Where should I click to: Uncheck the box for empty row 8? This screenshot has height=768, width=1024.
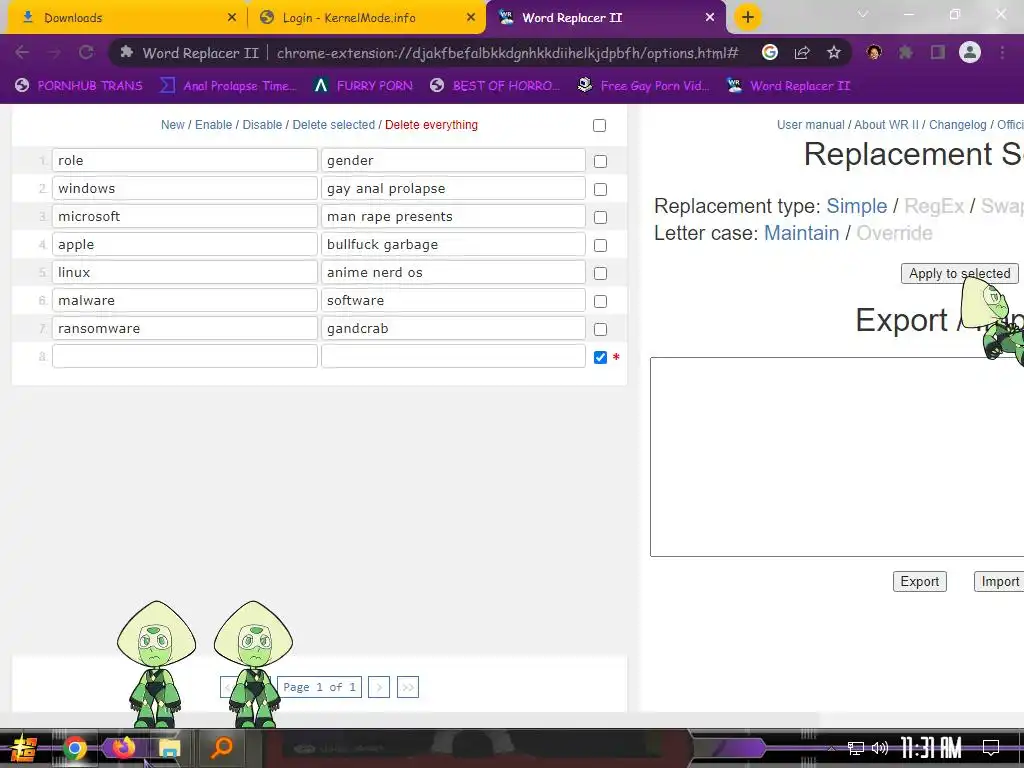(x=600, y=358)
